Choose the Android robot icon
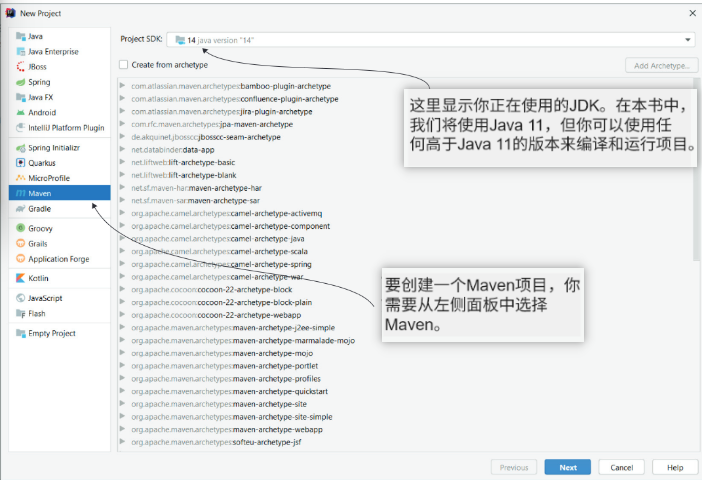702x480 pixels. click(x=21, y=113)
